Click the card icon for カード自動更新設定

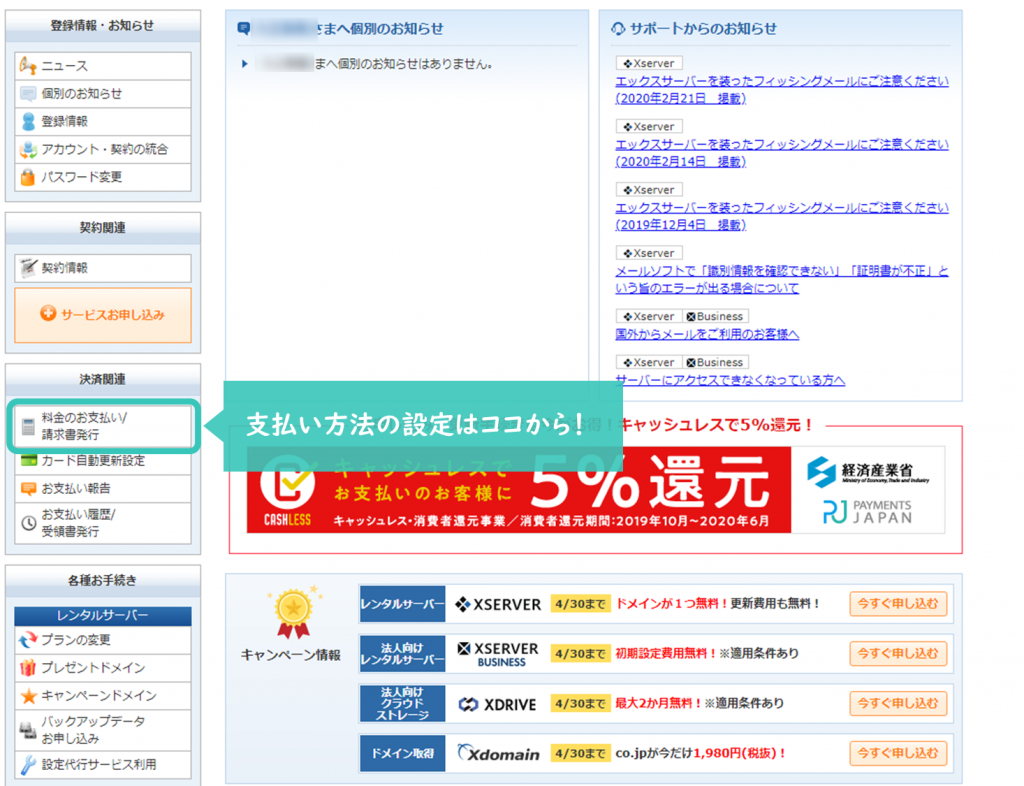(x=29, y=461)
